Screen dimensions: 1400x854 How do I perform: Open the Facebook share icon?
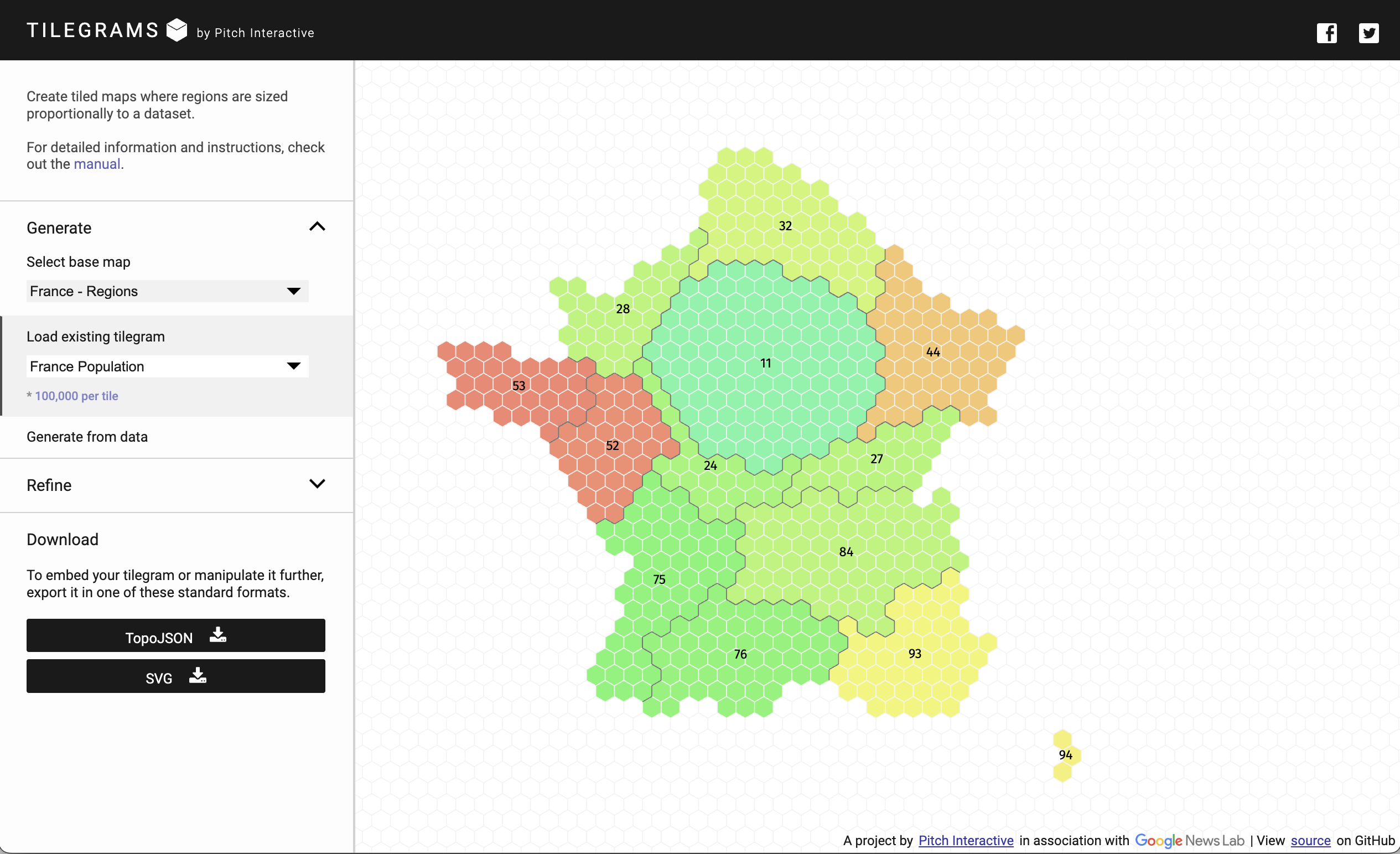1328,33
